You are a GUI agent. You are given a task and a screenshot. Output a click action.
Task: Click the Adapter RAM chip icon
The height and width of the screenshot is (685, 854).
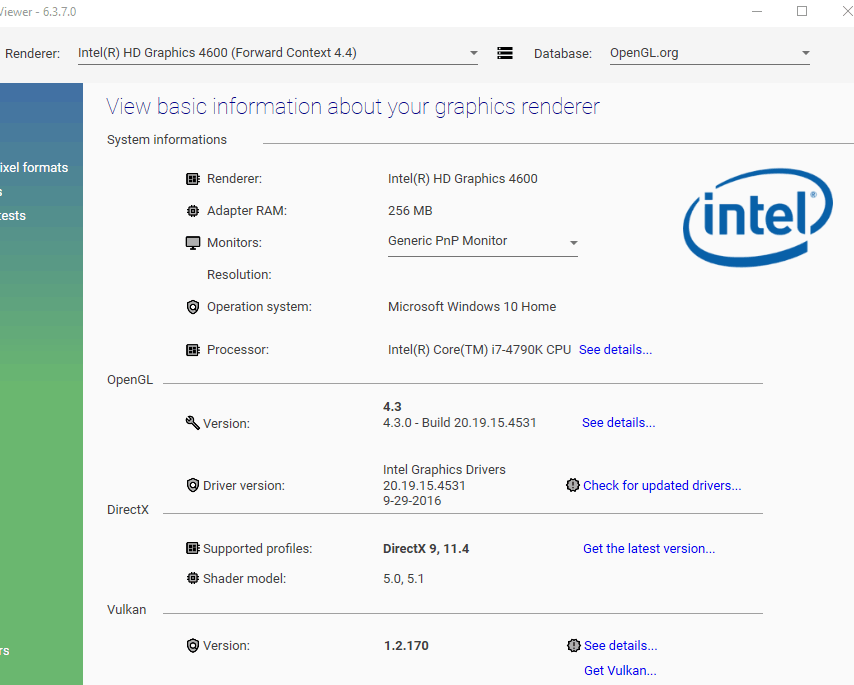(x=193, y=211)
